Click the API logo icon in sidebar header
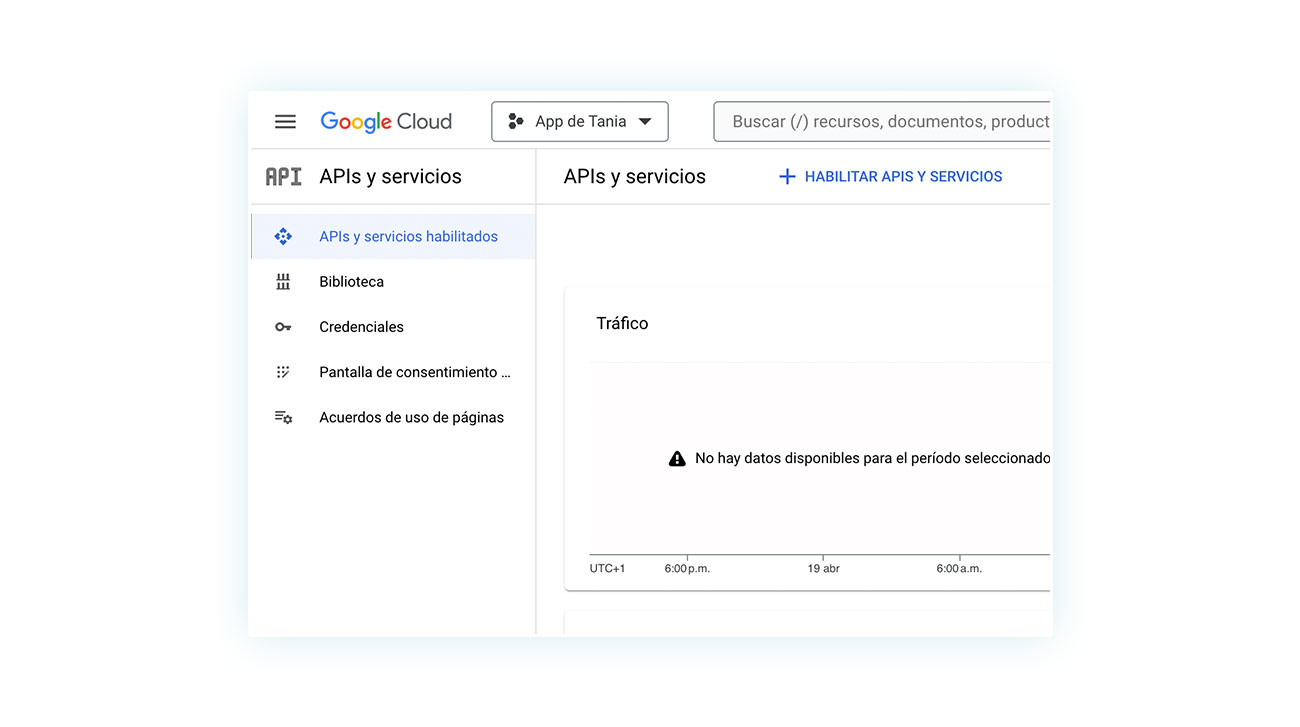Image resolution: width=1300 pixels, height=727 pixels. 283,177
